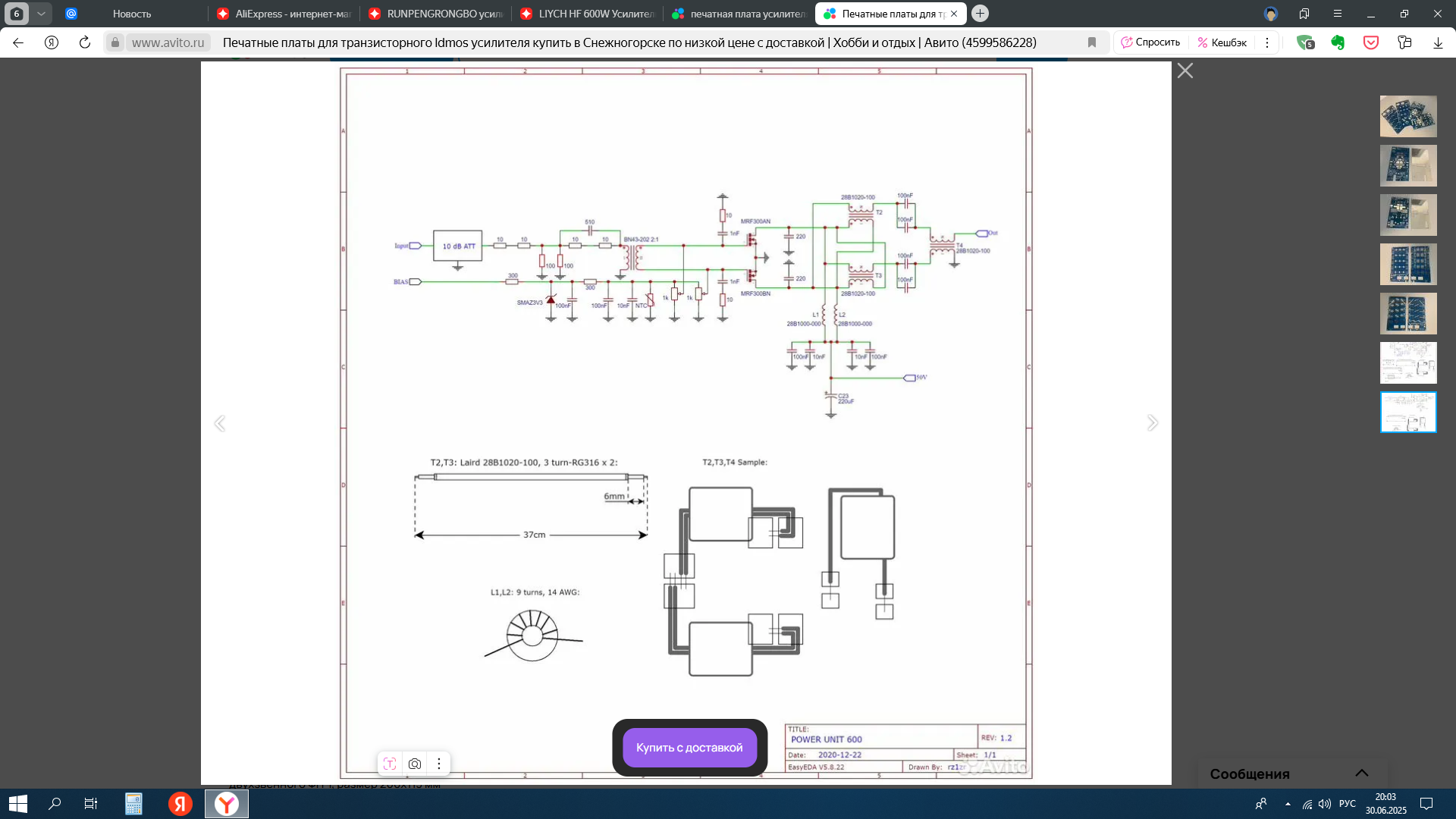
Task: Click the text recognition icon on image
Action: click(x=390, y=764)
